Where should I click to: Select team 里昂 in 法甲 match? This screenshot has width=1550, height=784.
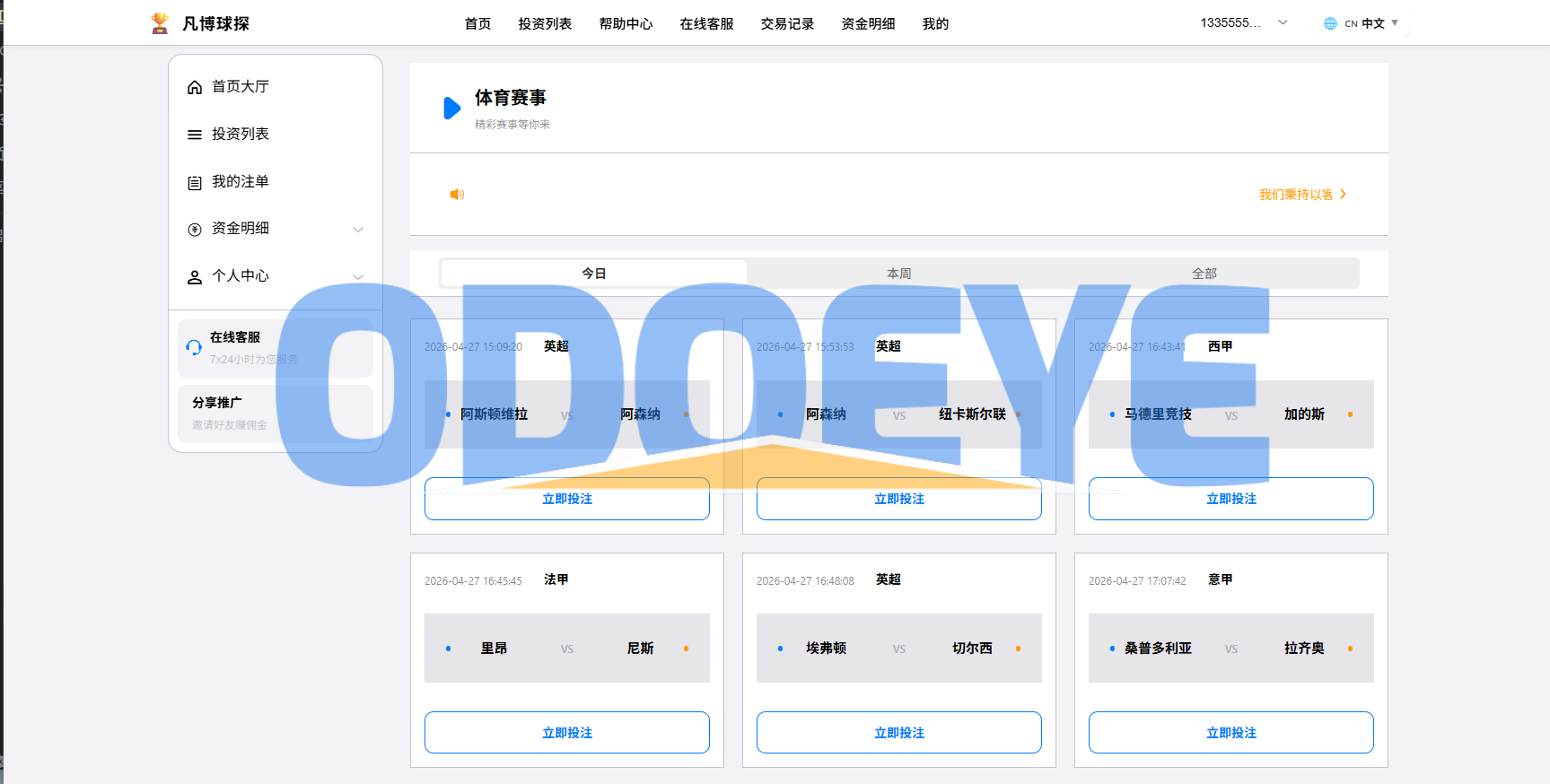click(x=494, y=648)
